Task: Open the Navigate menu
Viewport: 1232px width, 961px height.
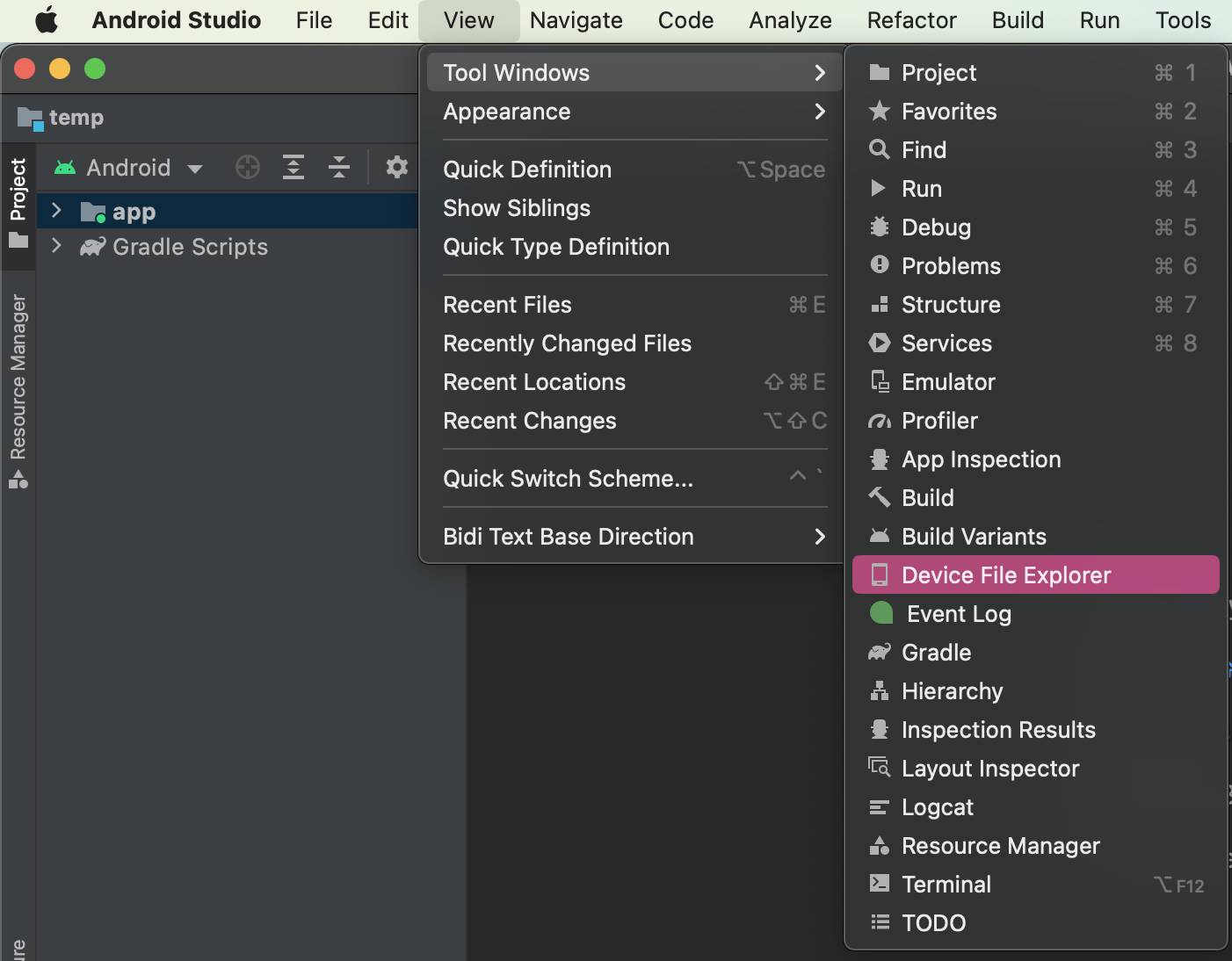Action: (576, 20)
